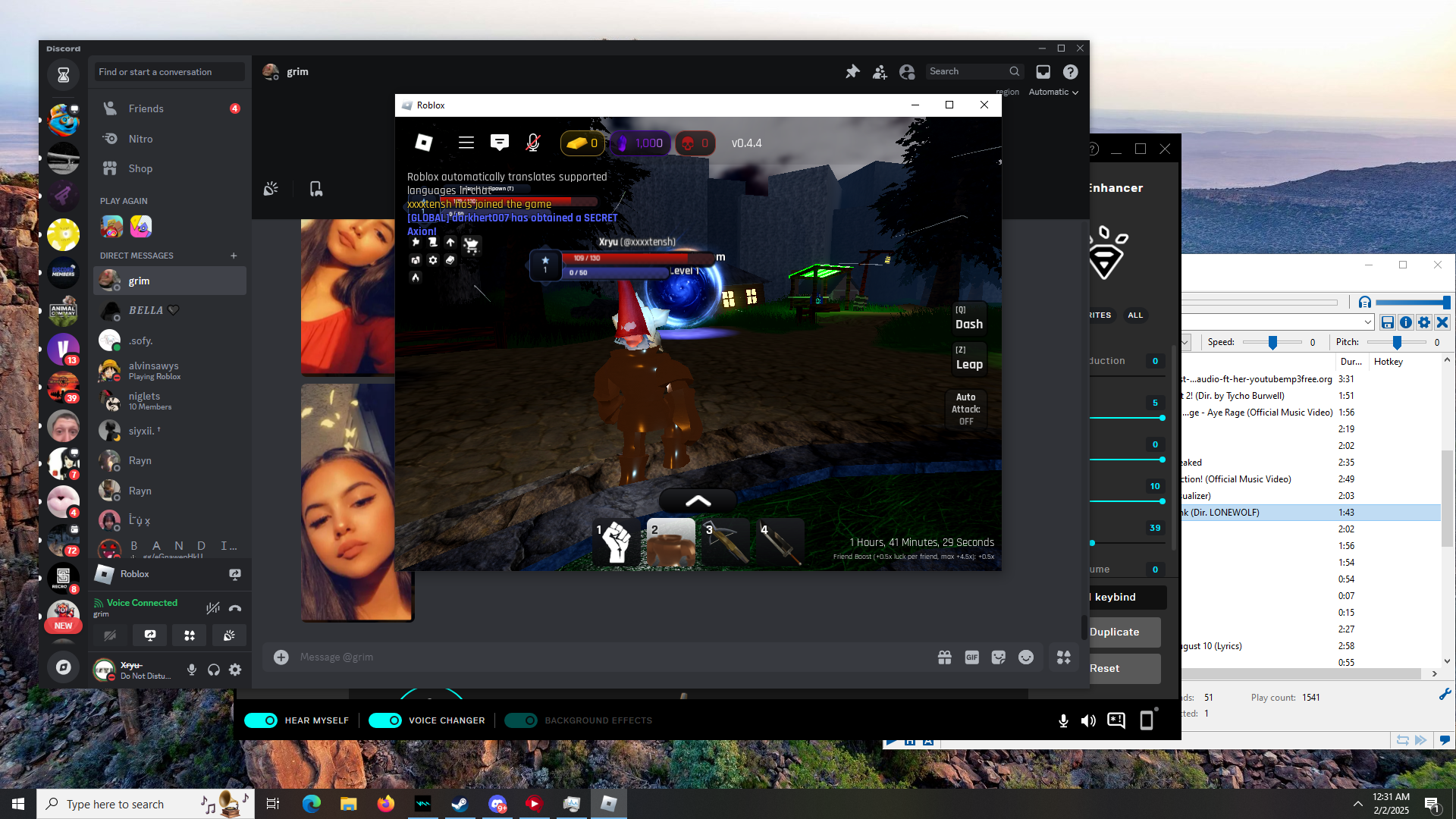Deafen using headphones icon in user panel
Screen dimensions: 1456x819
(x=214, y=670)
